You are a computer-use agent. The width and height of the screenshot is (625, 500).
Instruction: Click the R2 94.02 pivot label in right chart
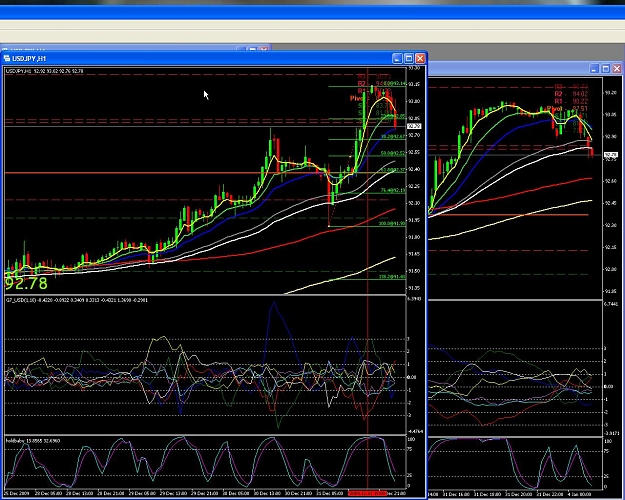pyautogui.click(x=571, y=94)
